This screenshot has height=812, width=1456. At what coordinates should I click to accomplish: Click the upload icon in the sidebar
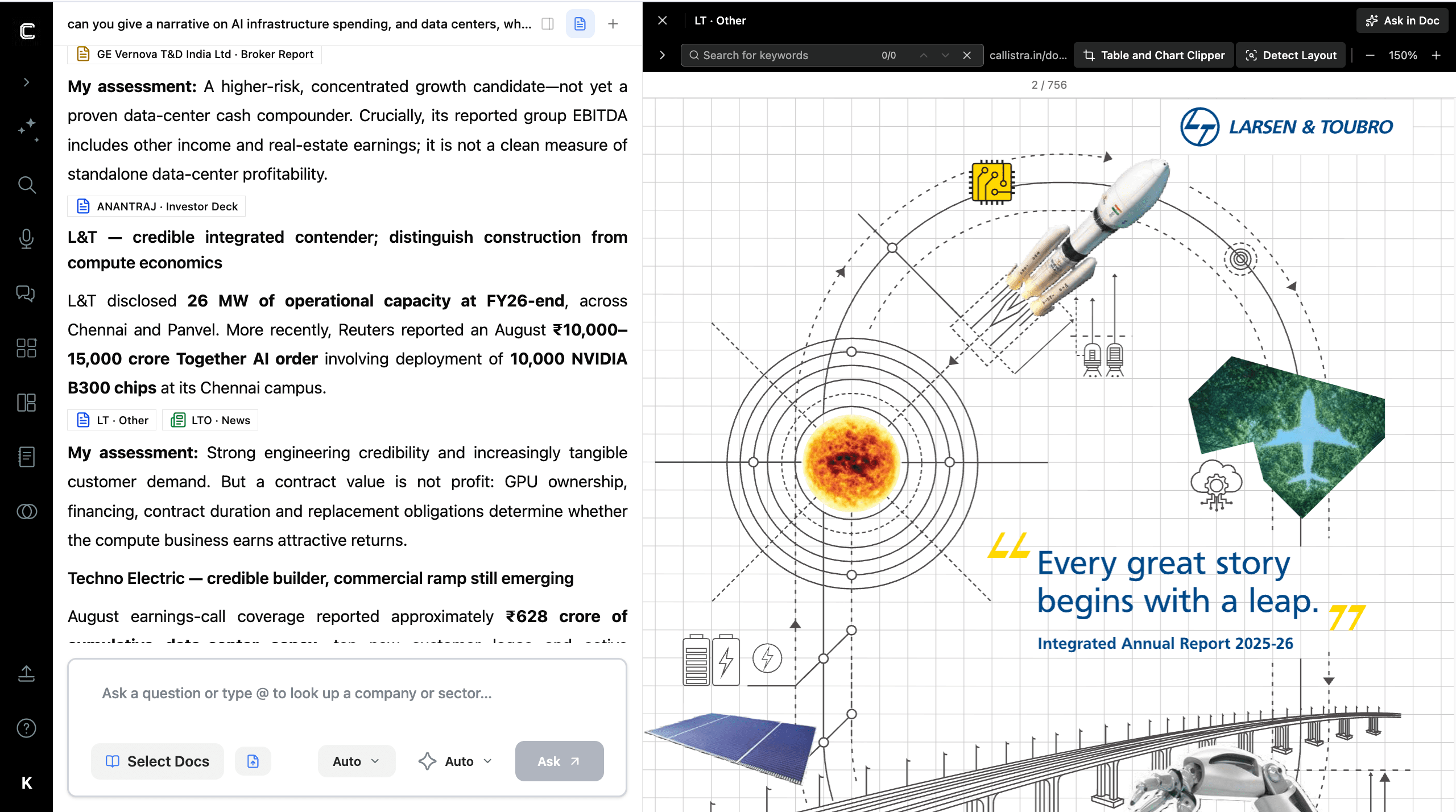pos(26,674)
